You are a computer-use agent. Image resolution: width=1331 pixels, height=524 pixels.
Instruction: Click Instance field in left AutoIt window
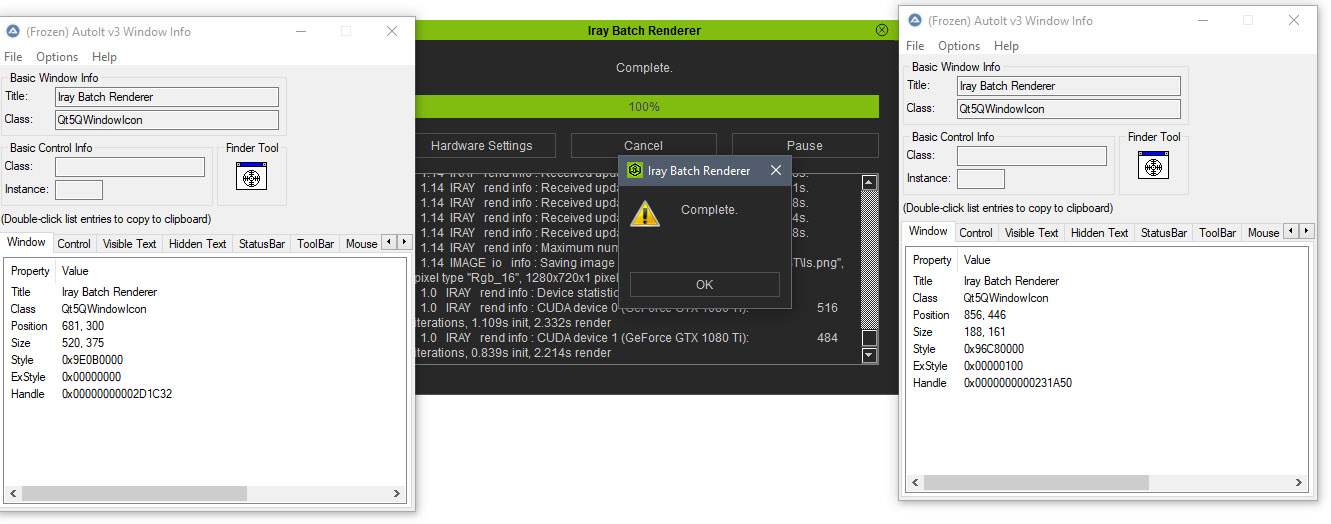click(79, 190)
